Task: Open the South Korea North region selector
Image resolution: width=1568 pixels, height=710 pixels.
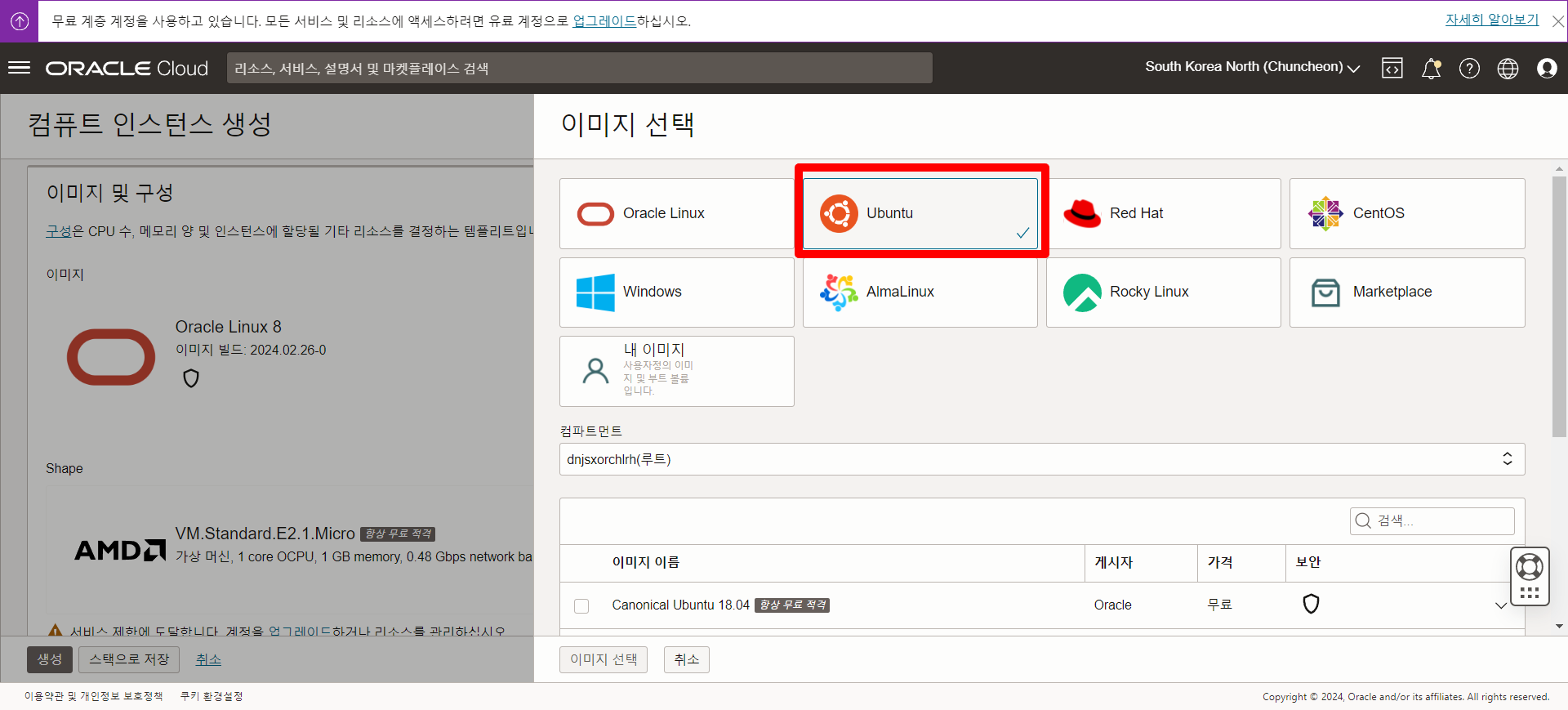Action: (x=1252, y=67)
